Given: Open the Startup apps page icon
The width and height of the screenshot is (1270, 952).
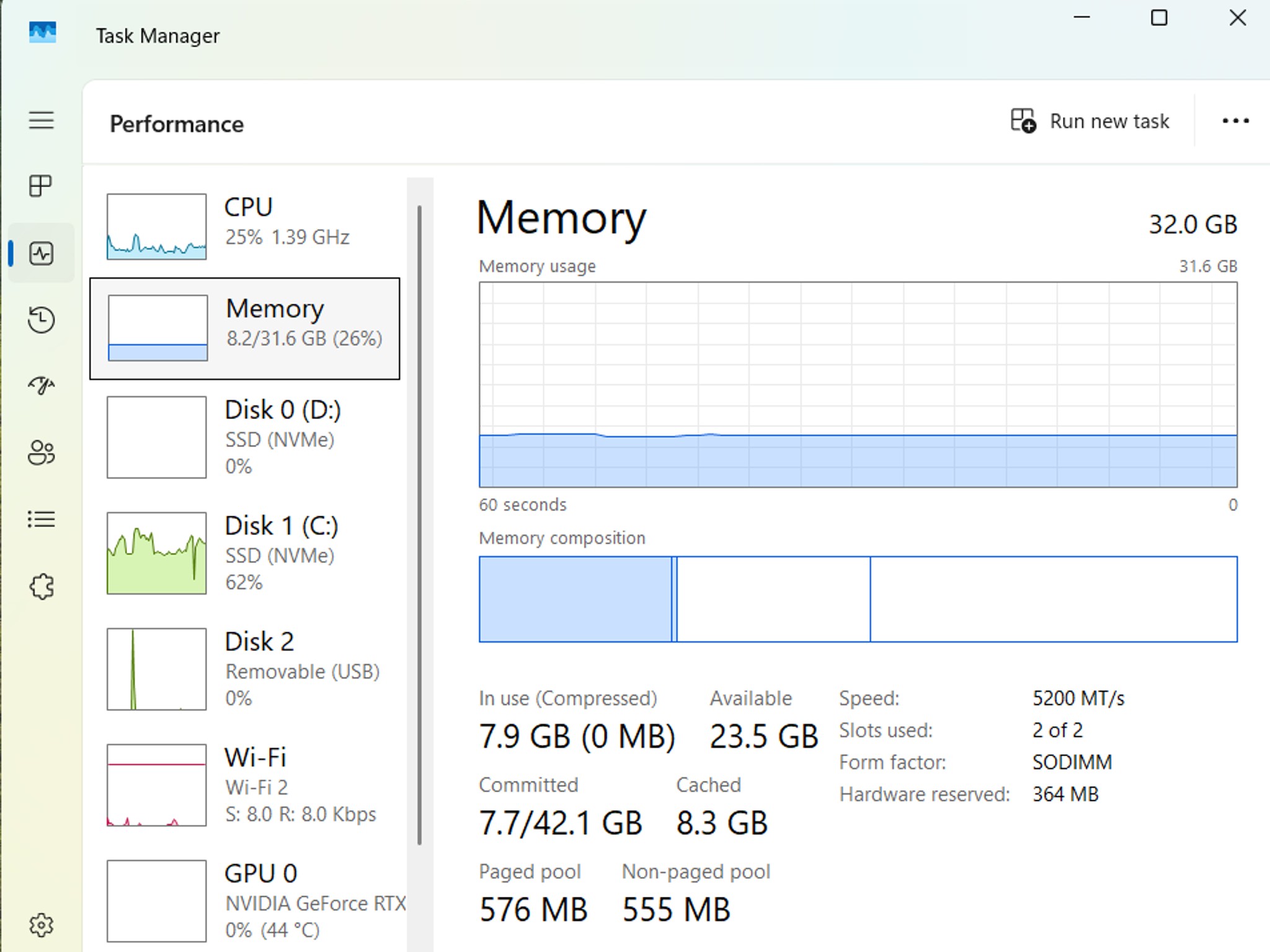Looking at the screenshot, I should click(42, 386).
